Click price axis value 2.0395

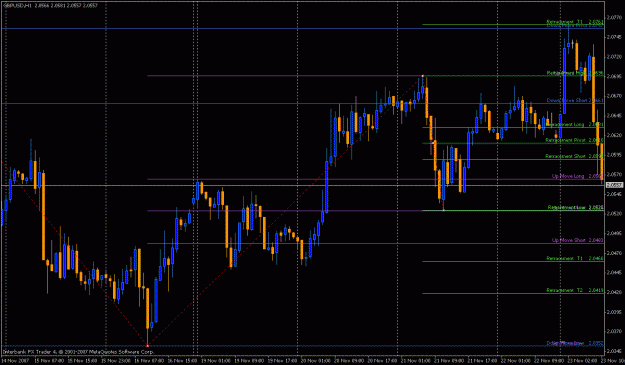614,312
